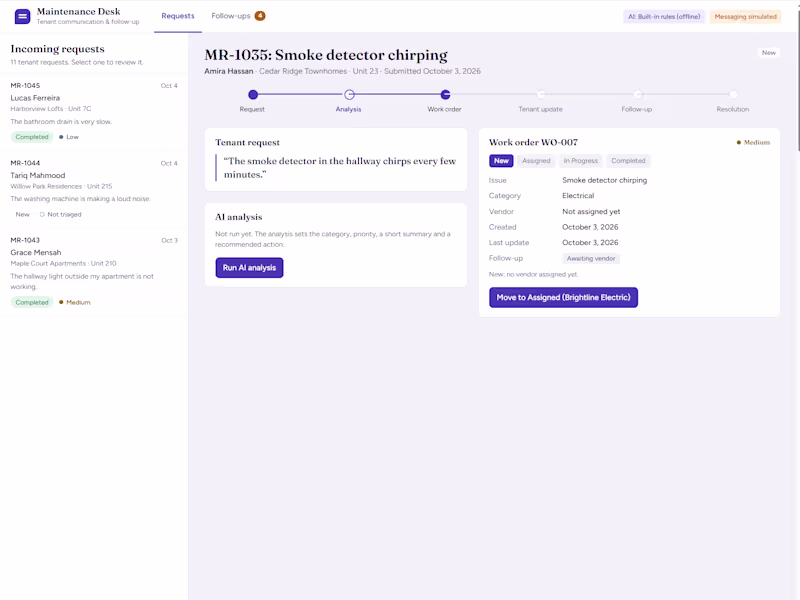Screen dimensions: 800x600
Task: Set work order status to Completed
Action: [628, 161]
